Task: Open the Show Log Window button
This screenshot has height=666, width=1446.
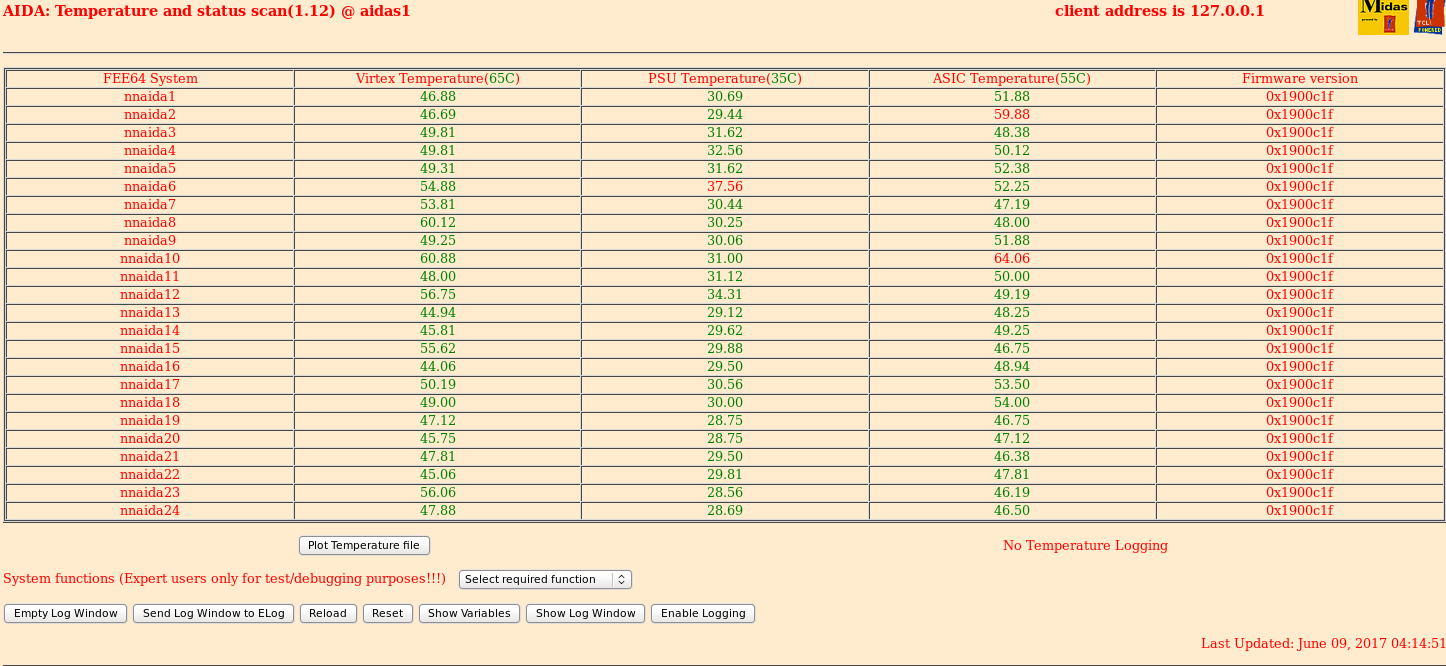Action: pos(586,613)
